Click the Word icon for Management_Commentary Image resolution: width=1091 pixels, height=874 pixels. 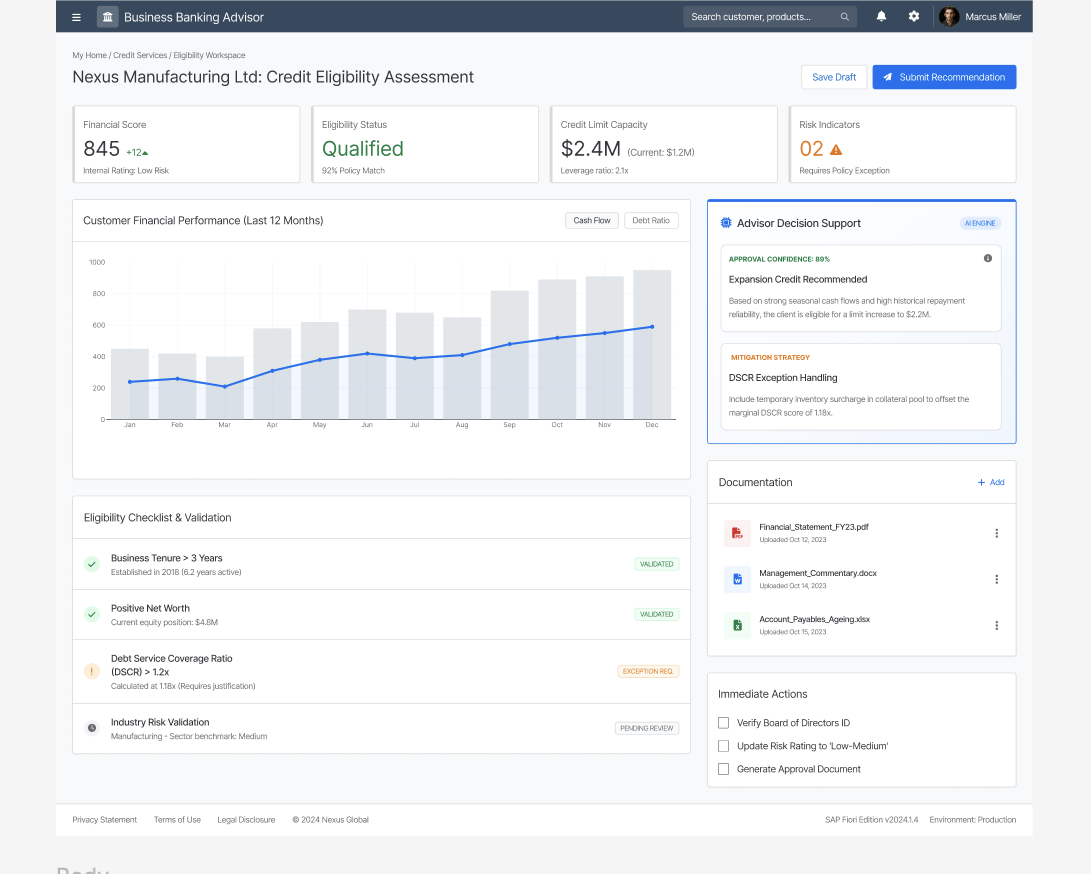(x=737, y=579)
